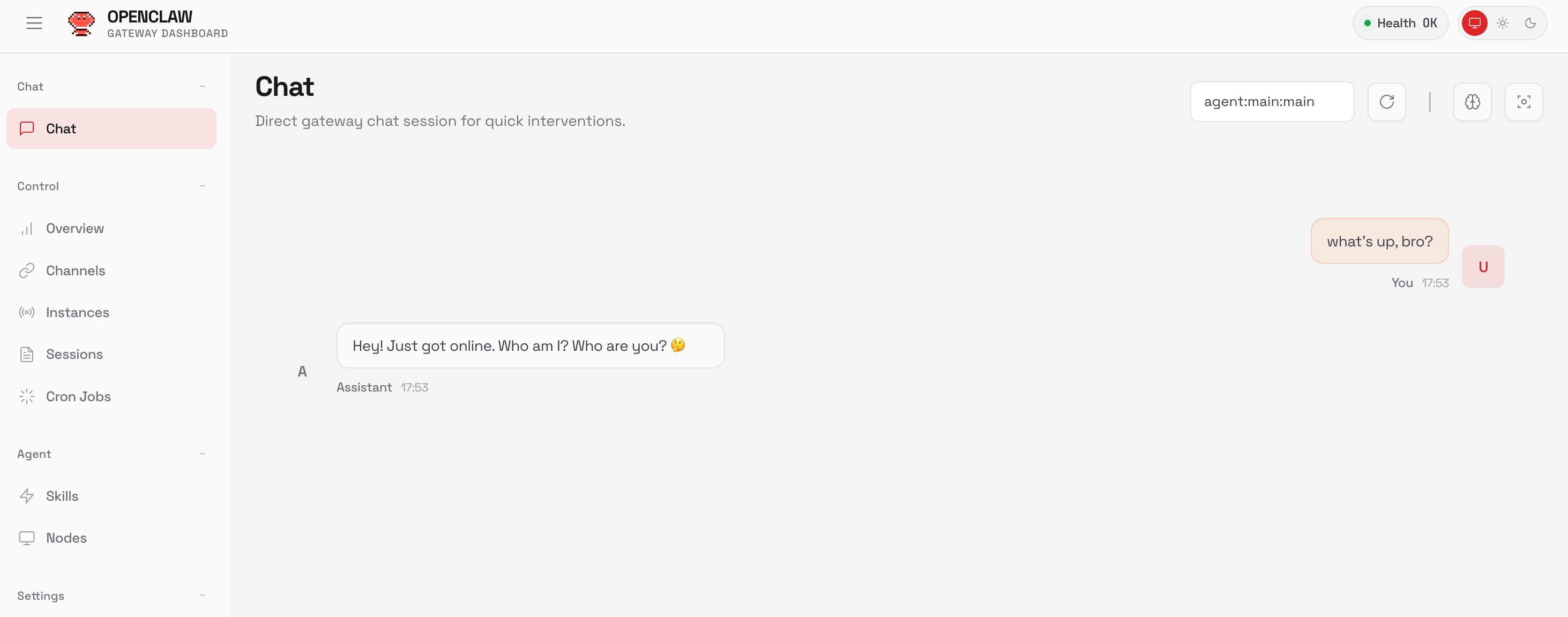Viewport: 1568px width, 617px height.
Task: Select the system theme monitor icon
Action: [x=1474, y=23]
